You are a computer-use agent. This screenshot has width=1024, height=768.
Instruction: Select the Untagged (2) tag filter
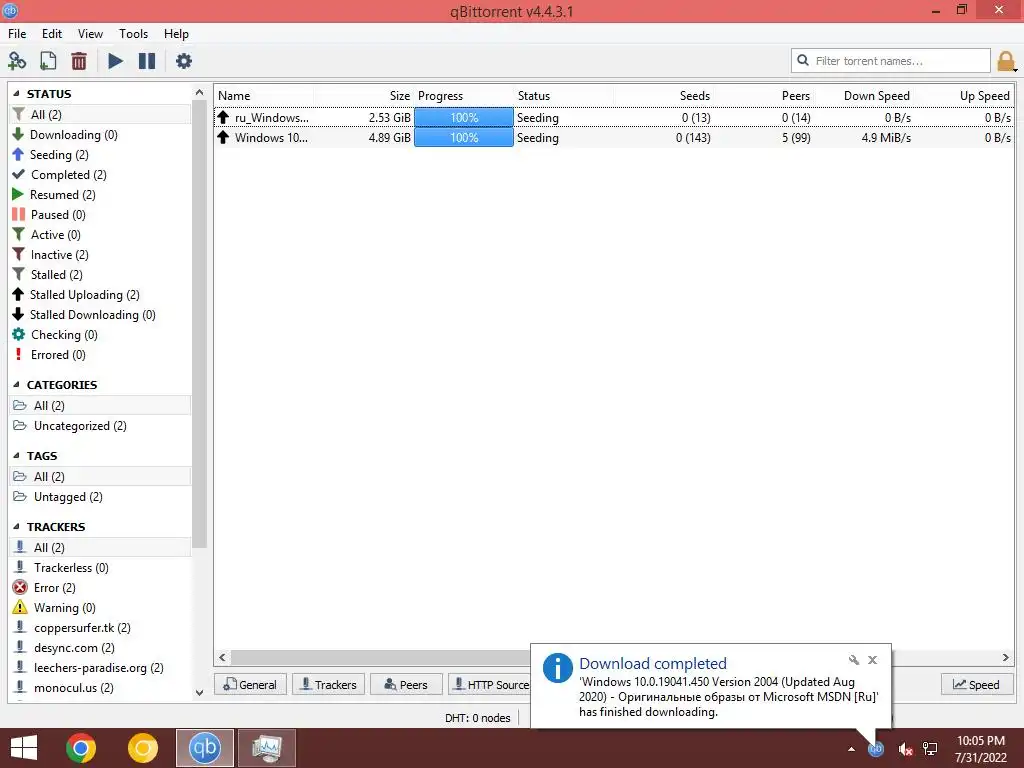coord(101,497)
